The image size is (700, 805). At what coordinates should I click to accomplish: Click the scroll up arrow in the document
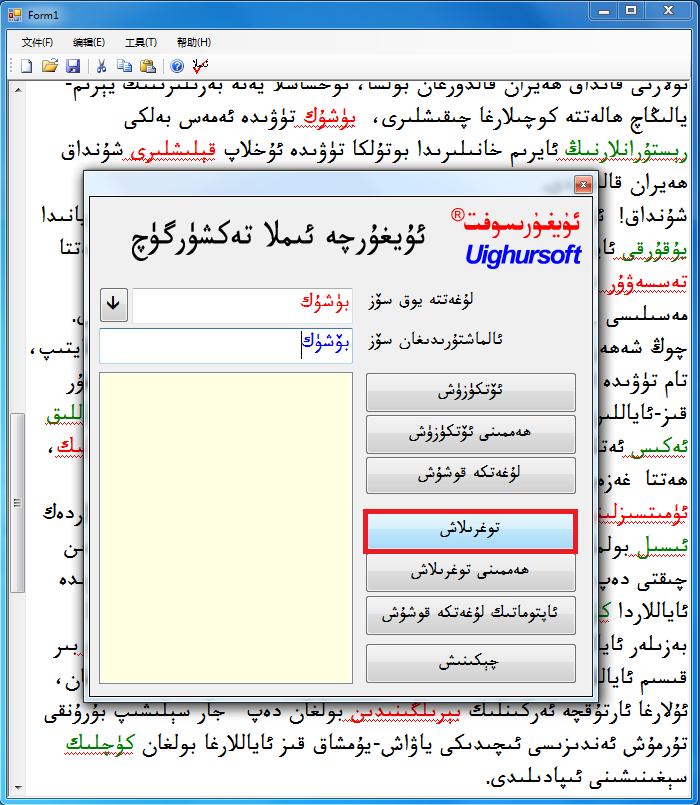(x=17, y=90)
